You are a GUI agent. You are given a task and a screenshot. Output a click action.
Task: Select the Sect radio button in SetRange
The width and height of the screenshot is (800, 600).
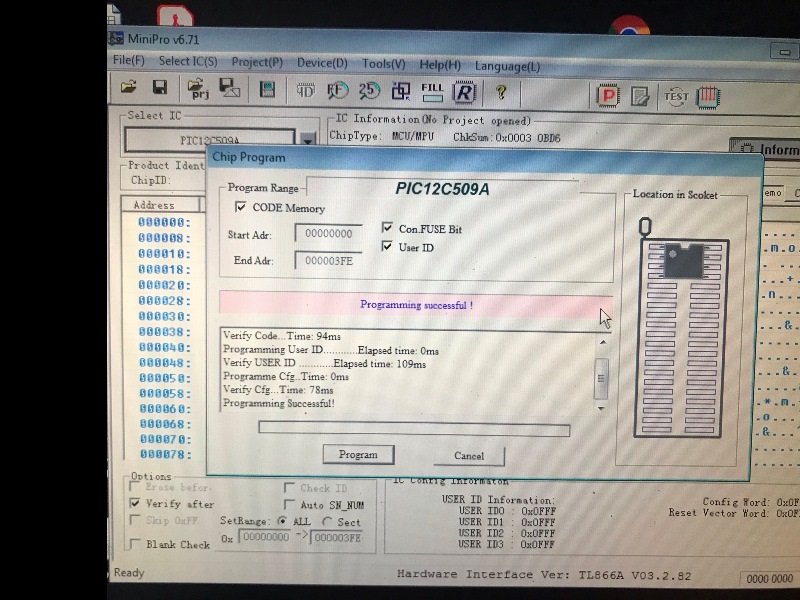click(326, 522)
